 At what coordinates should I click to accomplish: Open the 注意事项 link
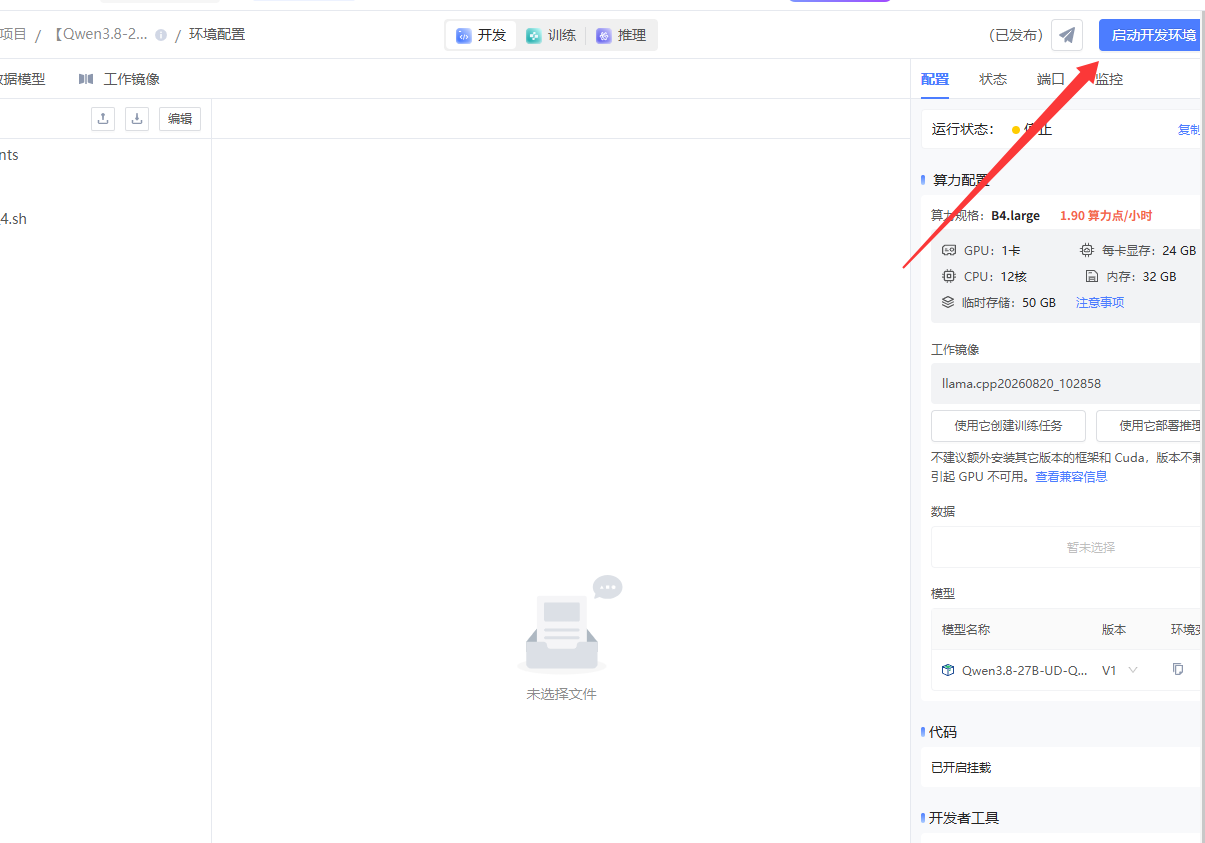point(1100,302)
